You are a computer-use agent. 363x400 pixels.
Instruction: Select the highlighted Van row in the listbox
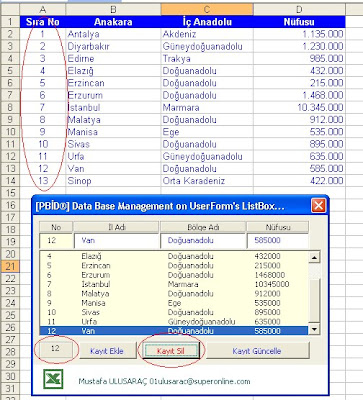(x=174, y=331)
